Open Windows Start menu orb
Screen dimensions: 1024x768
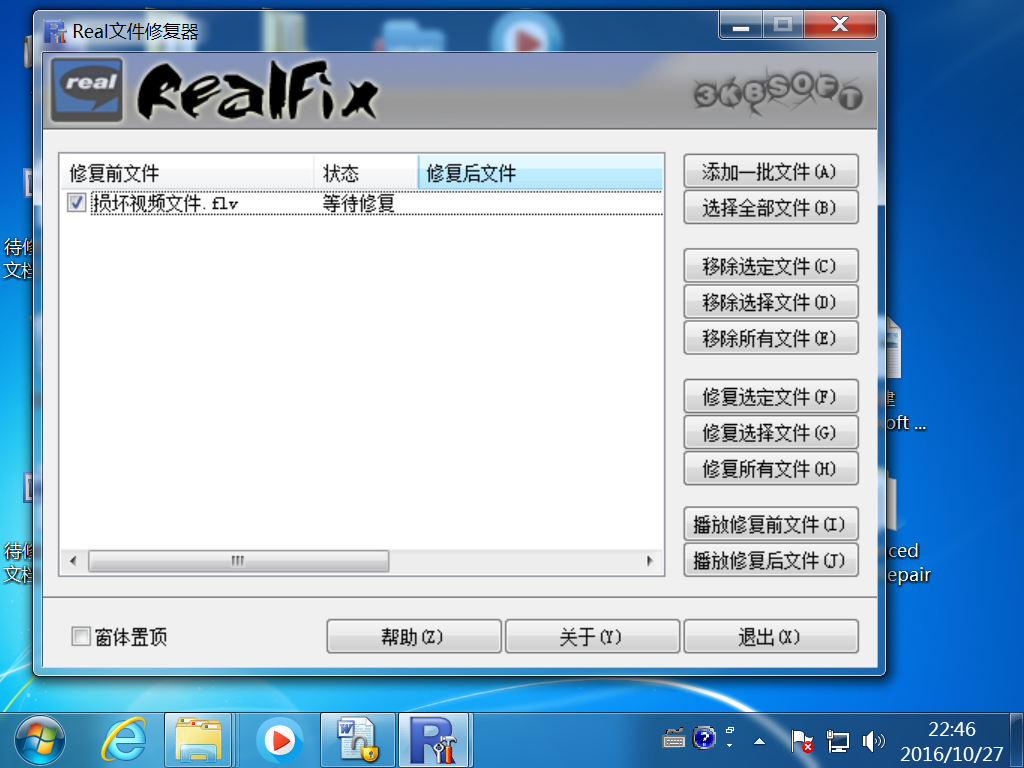pos(40,741)
